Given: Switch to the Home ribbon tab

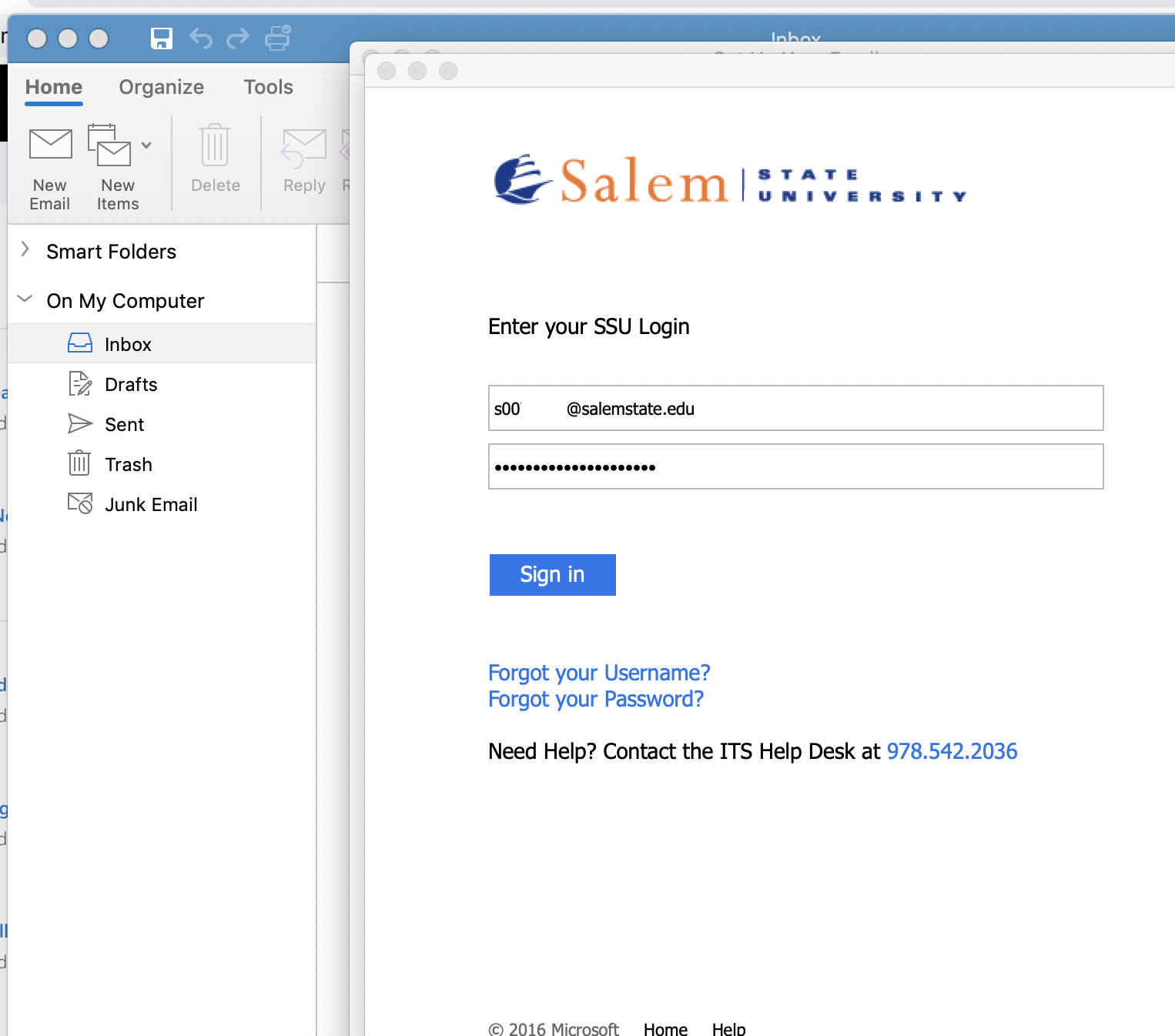Looking at the screenshot, I should 54,87.
